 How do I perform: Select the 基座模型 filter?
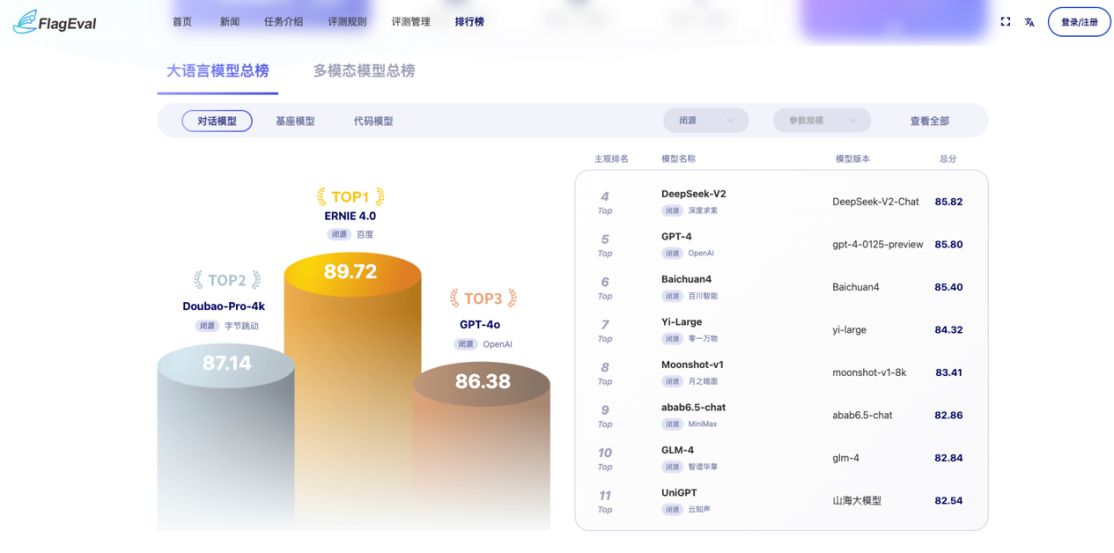295,122
